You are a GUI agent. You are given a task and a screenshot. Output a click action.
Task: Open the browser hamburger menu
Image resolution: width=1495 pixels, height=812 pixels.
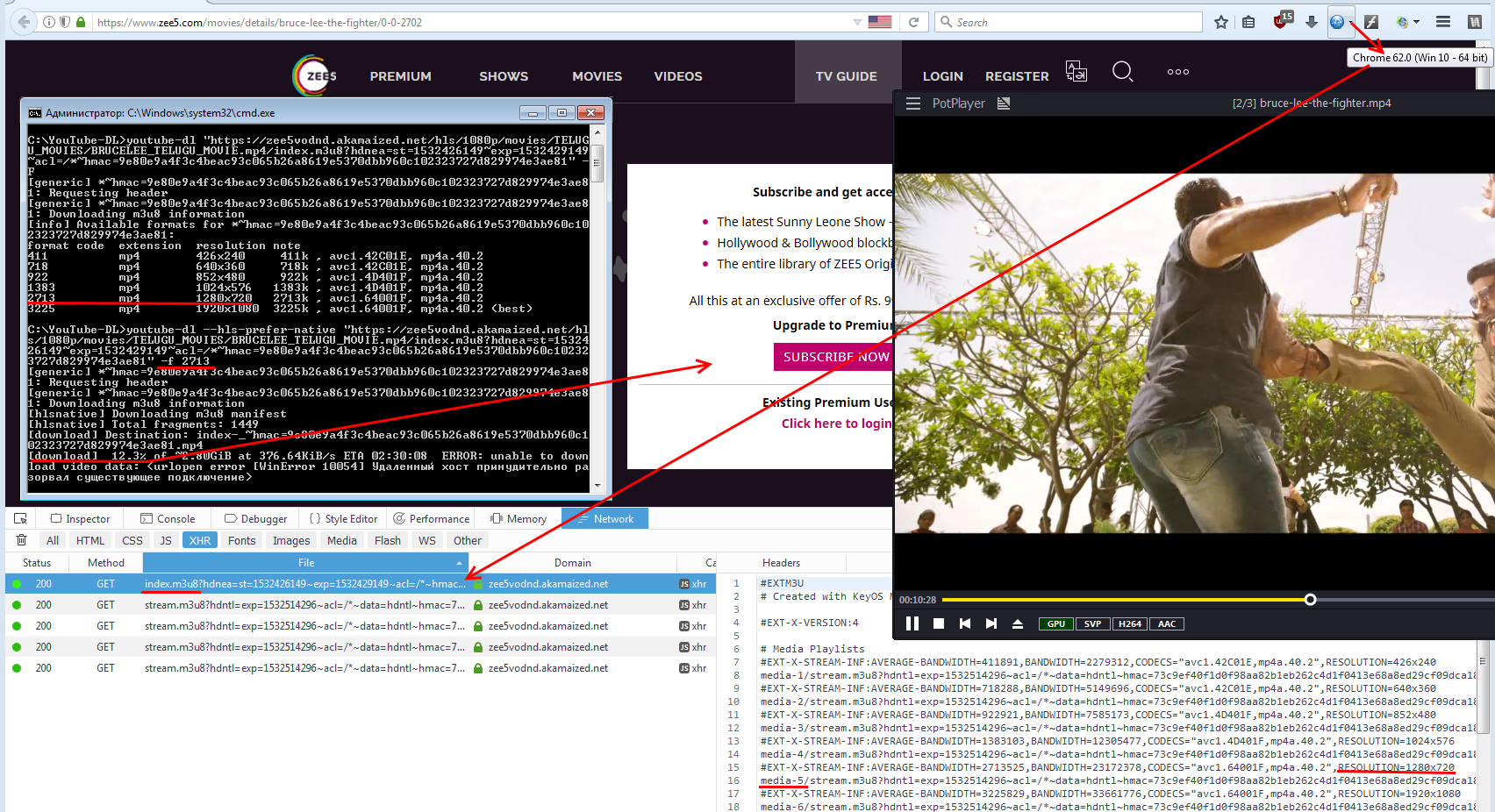pos(1442,22)
